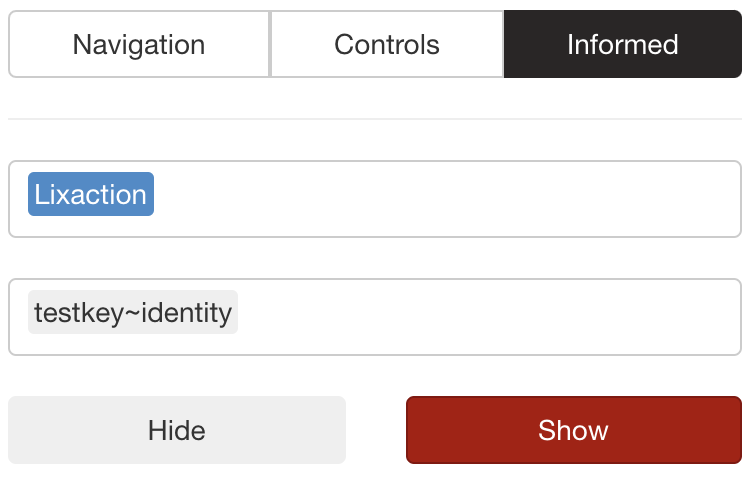Choose Controls in the tab bar

(387, 45)
